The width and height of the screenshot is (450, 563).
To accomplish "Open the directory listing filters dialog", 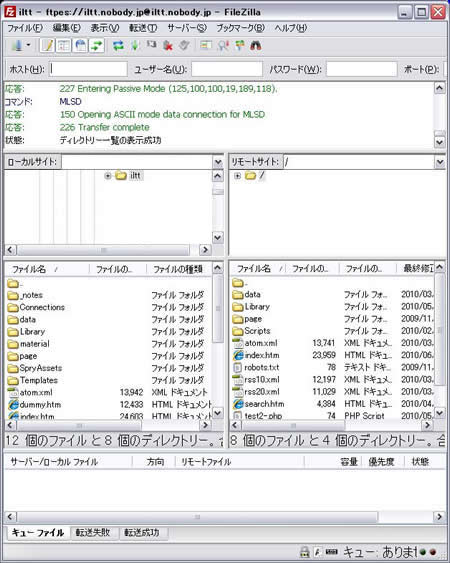I will click(206, 46).
